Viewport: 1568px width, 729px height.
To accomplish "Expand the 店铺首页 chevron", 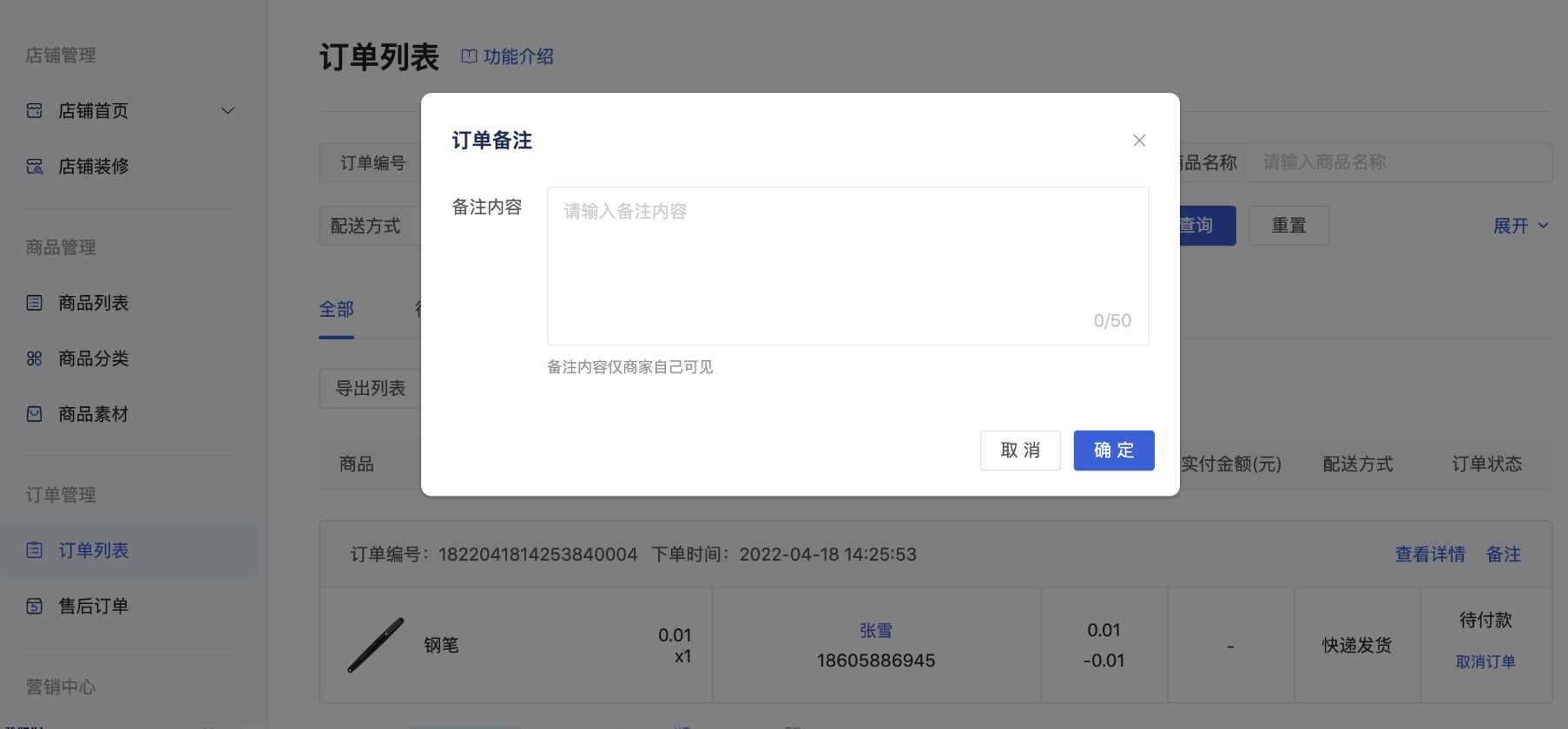I will point(227,111).
